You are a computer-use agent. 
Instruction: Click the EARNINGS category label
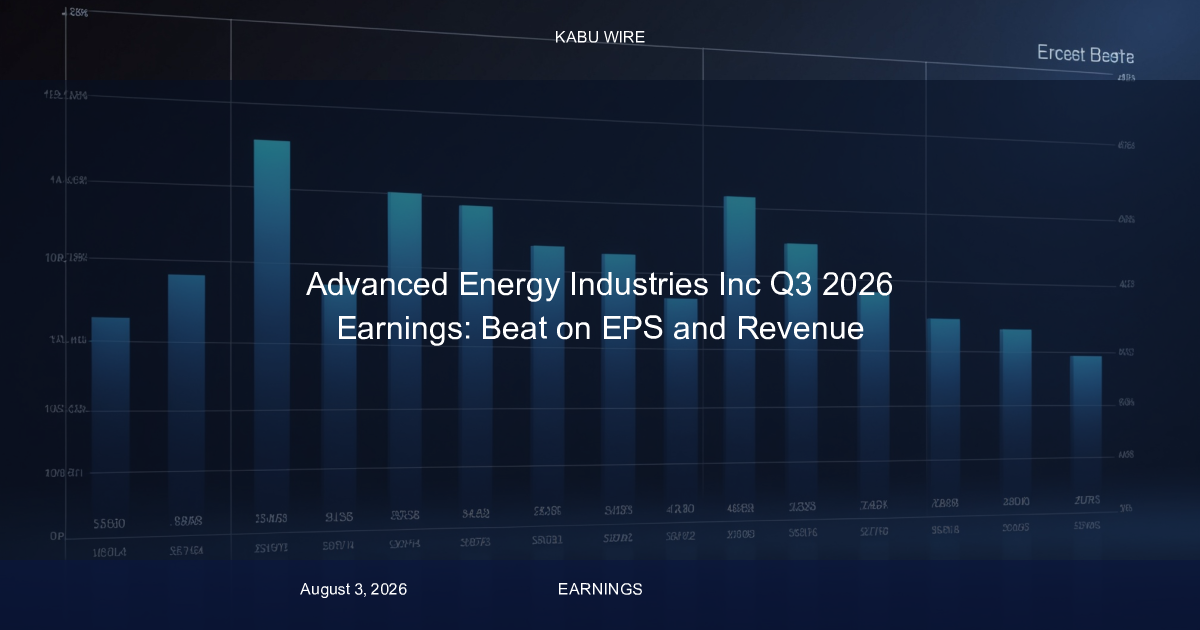(600, 590)
